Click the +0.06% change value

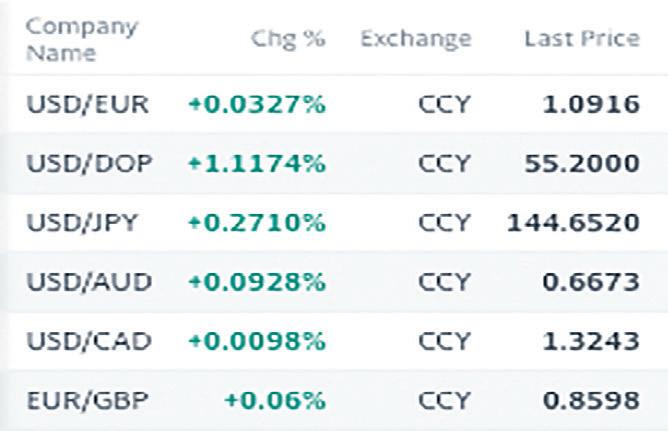pyautogui.click(x=274, y=400)
